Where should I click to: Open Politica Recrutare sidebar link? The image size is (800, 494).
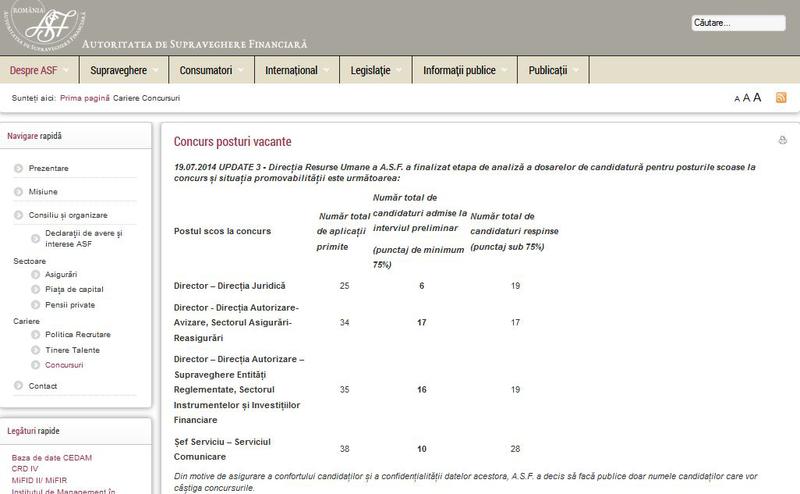tap(78, 334)
